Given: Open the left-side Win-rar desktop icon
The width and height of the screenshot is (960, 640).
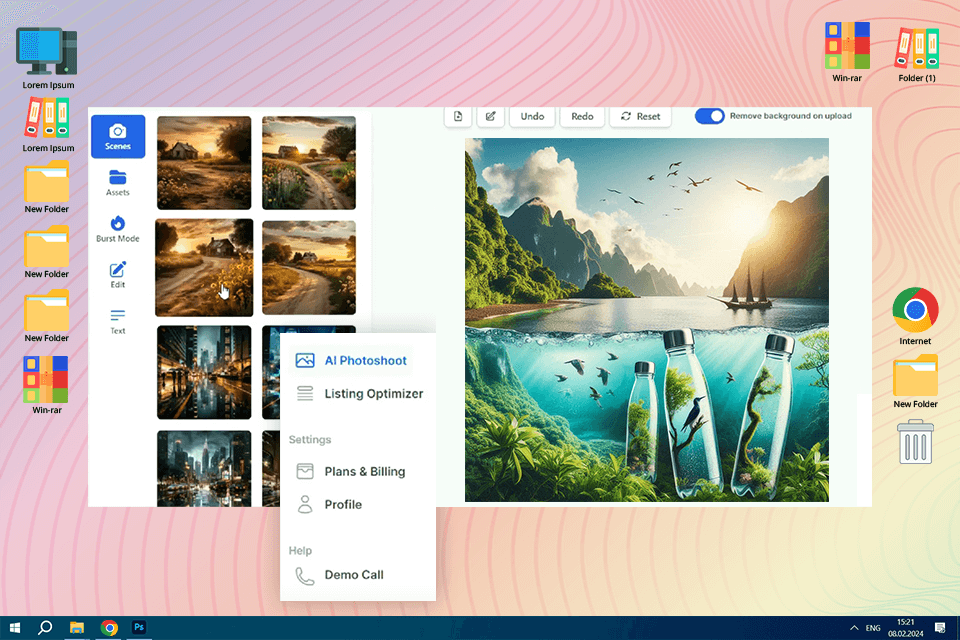Looking at the screenshot, I should pos(47,385).
